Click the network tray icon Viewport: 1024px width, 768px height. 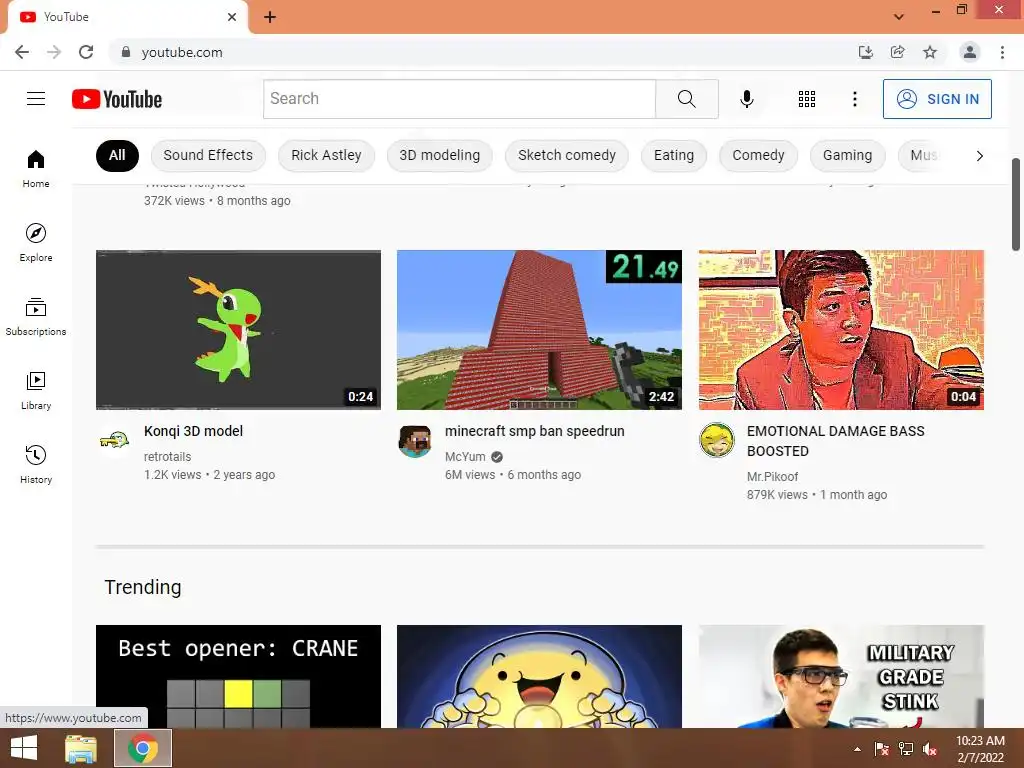(906, 749)
